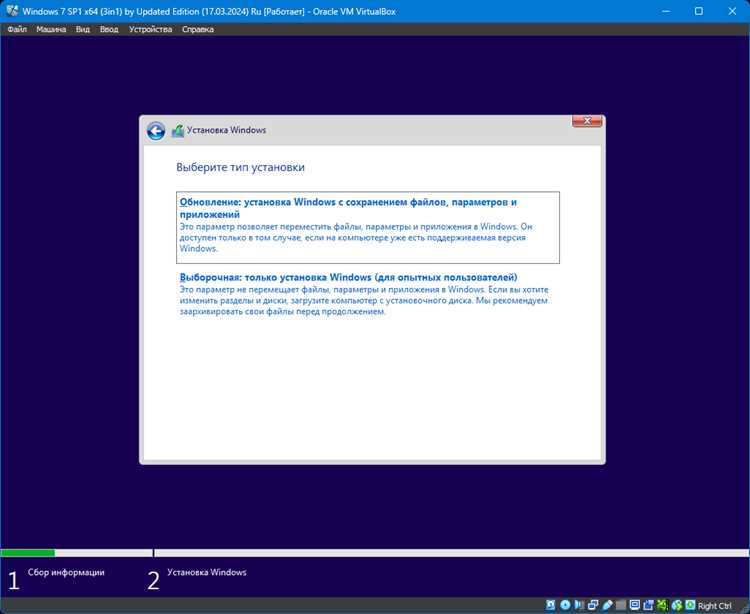
Task: Click the display monitor indicator in the status bar
Action: [635, 605]
